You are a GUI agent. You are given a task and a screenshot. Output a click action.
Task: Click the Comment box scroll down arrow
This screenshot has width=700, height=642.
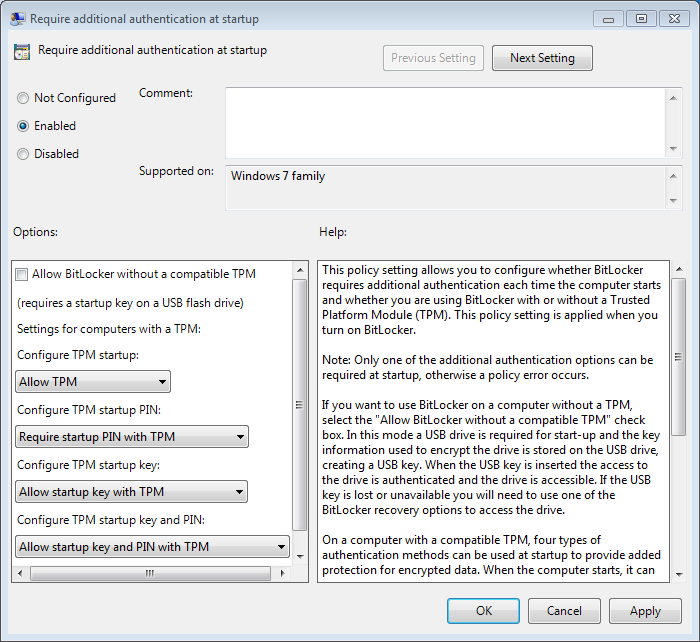point(673,149)
